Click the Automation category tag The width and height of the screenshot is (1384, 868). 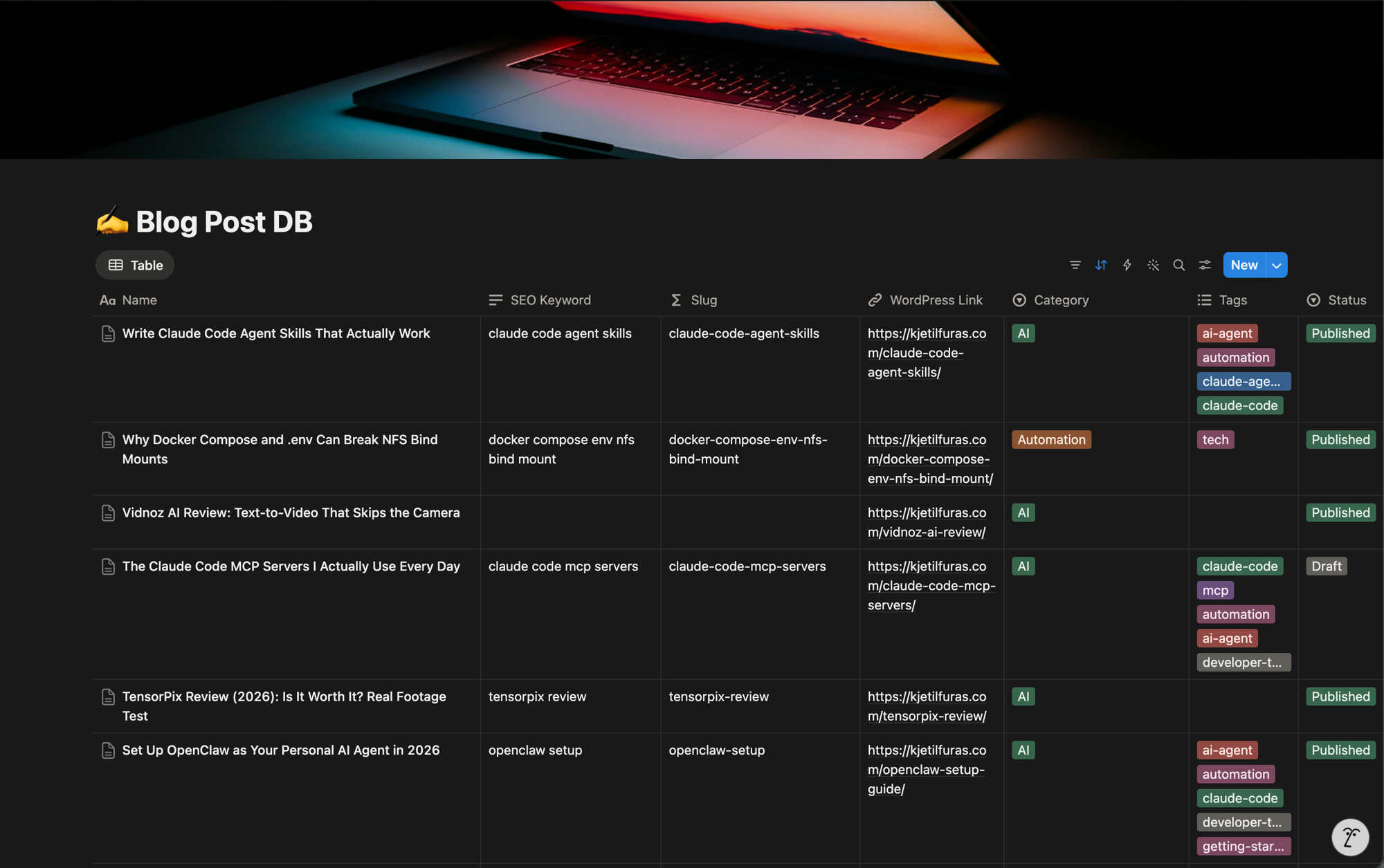click(x=1051, y=440)
